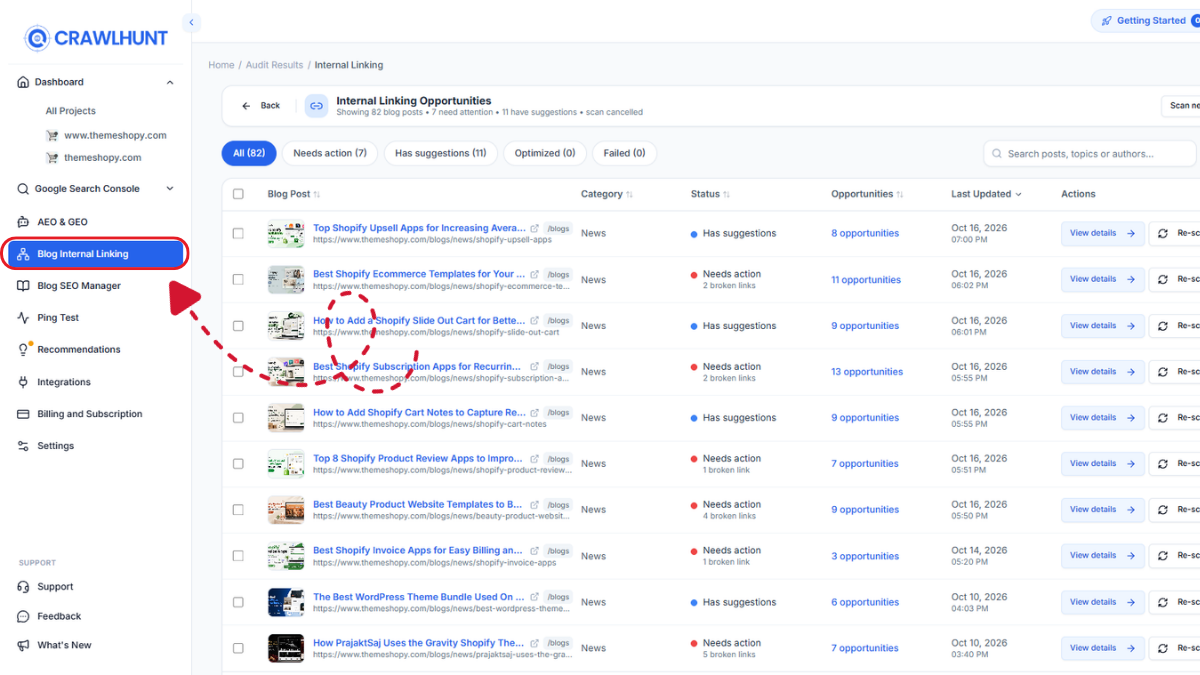This screenshot has width=1200, height=675.
Task: Focus the search posts, topics or authors field
Action: tap(1090, 153)
